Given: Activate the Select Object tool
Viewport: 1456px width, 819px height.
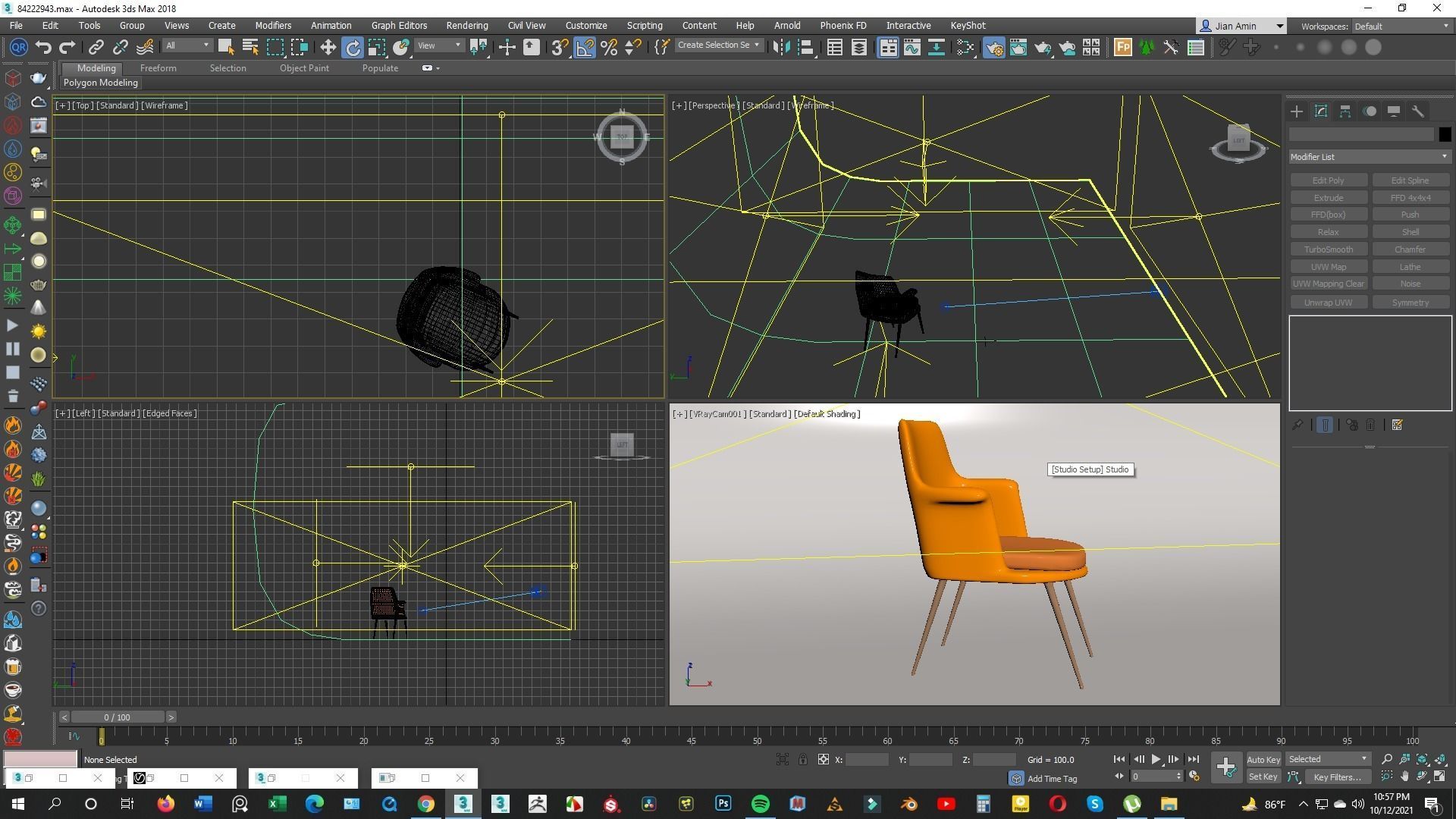Looking at the screenshot, I should click(x=225, y=47).
